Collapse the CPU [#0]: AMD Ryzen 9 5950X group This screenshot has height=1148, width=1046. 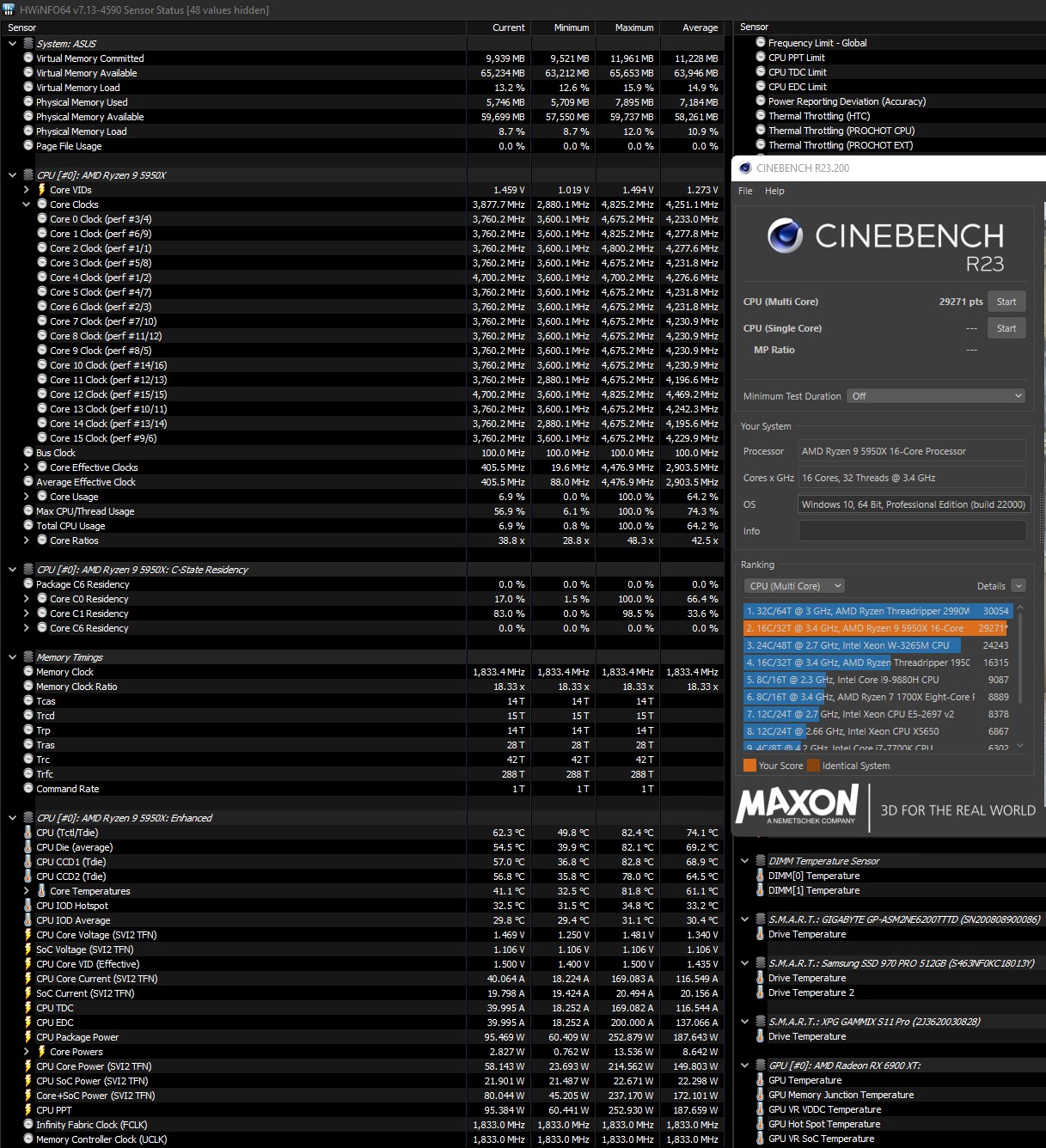(x=12, y=175)
